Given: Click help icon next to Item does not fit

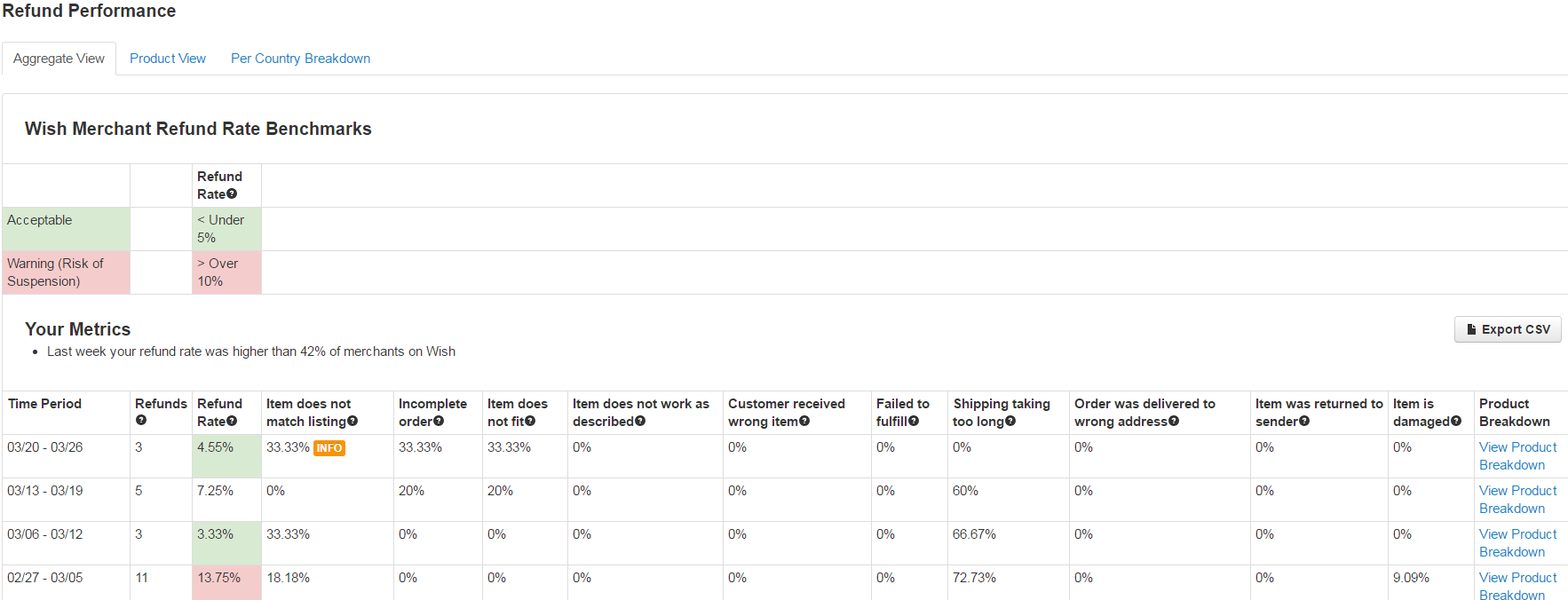Looking at the screenshot, I should 530,422.
